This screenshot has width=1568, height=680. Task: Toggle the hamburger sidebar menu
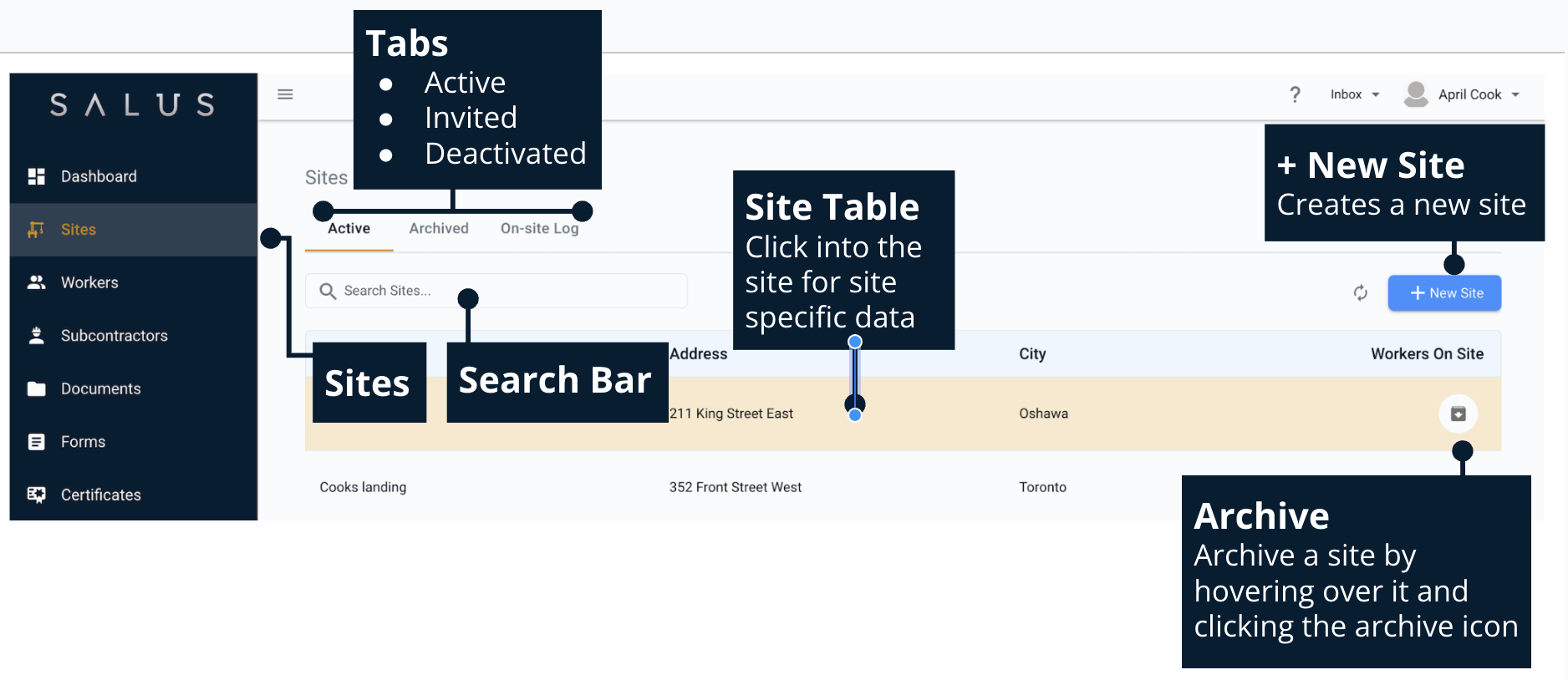[x=285, y=94]
